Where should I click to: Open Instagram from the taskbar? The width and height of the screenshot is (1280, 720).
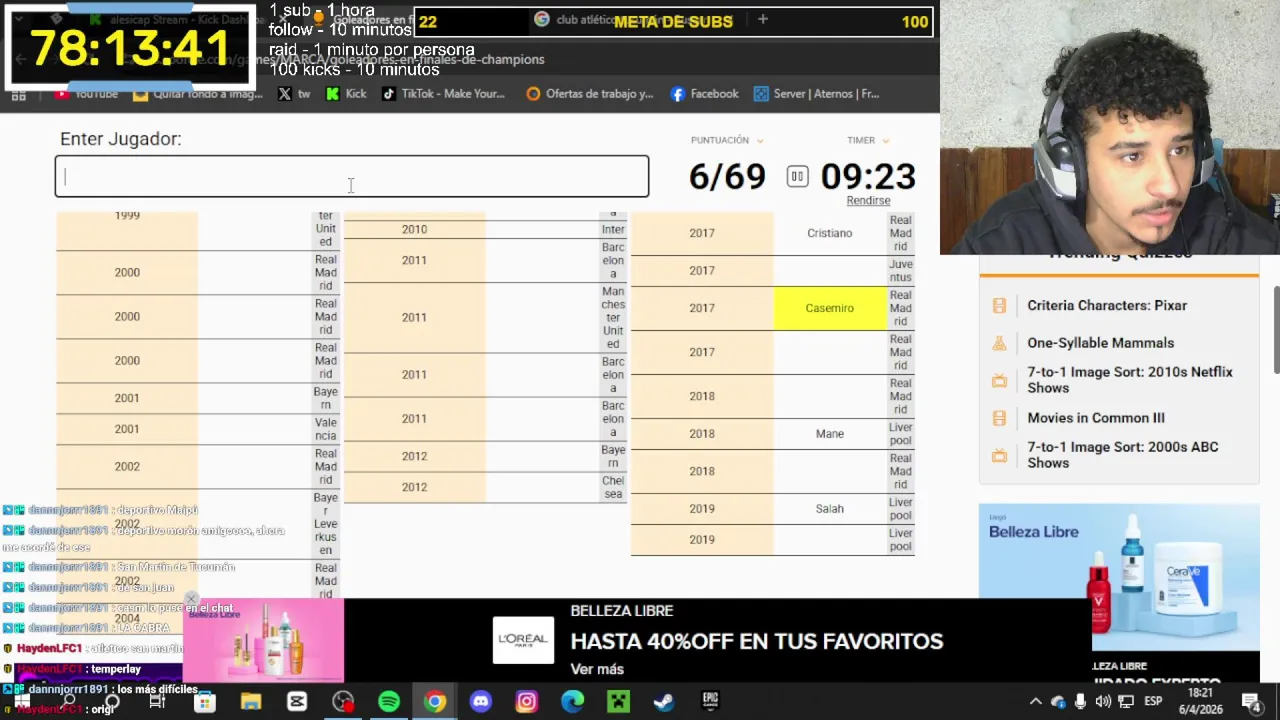point(526,702)
